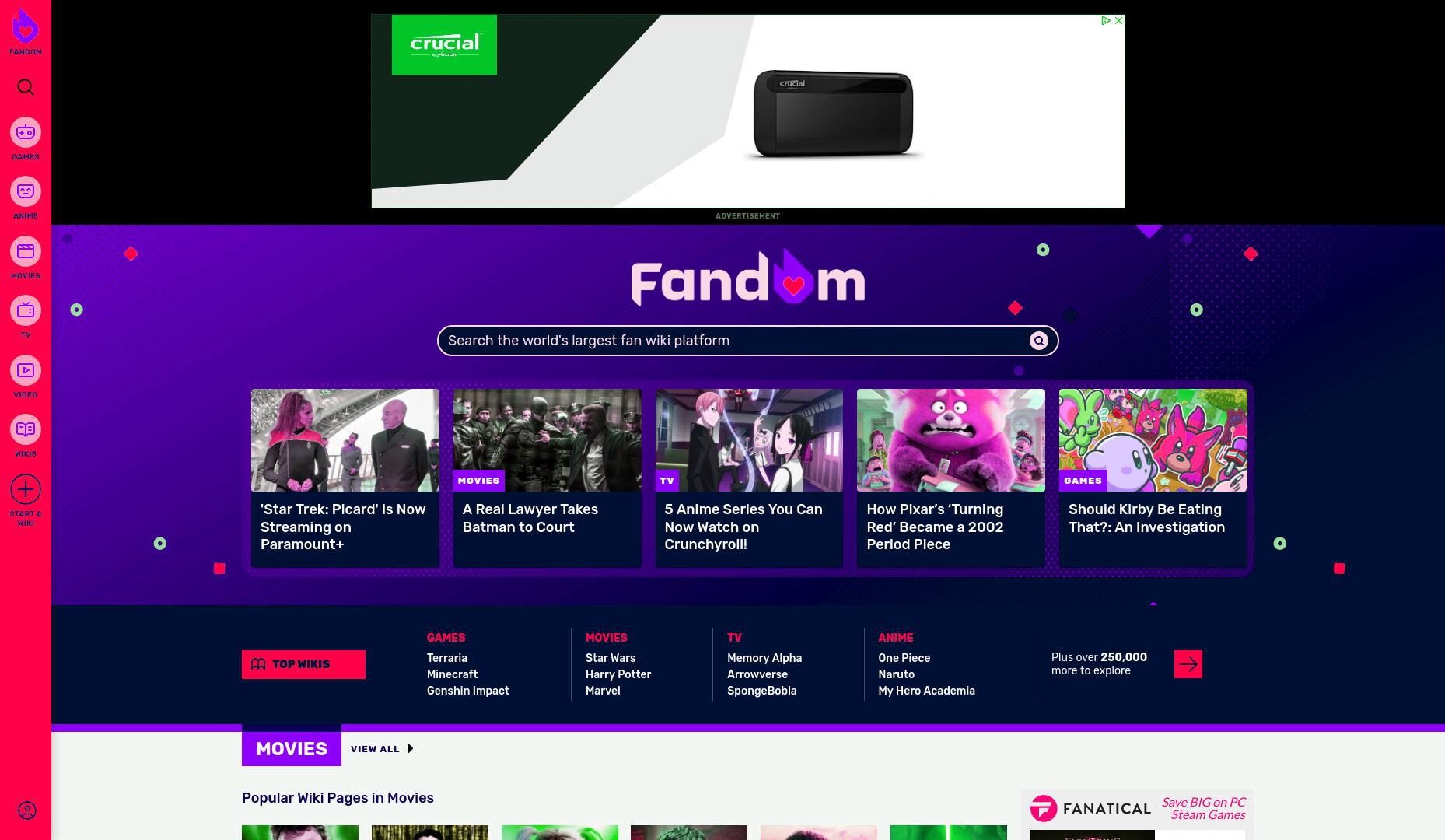Click the large Fandom header logo
Screen dimensions: 1445x840
(747, 278)
